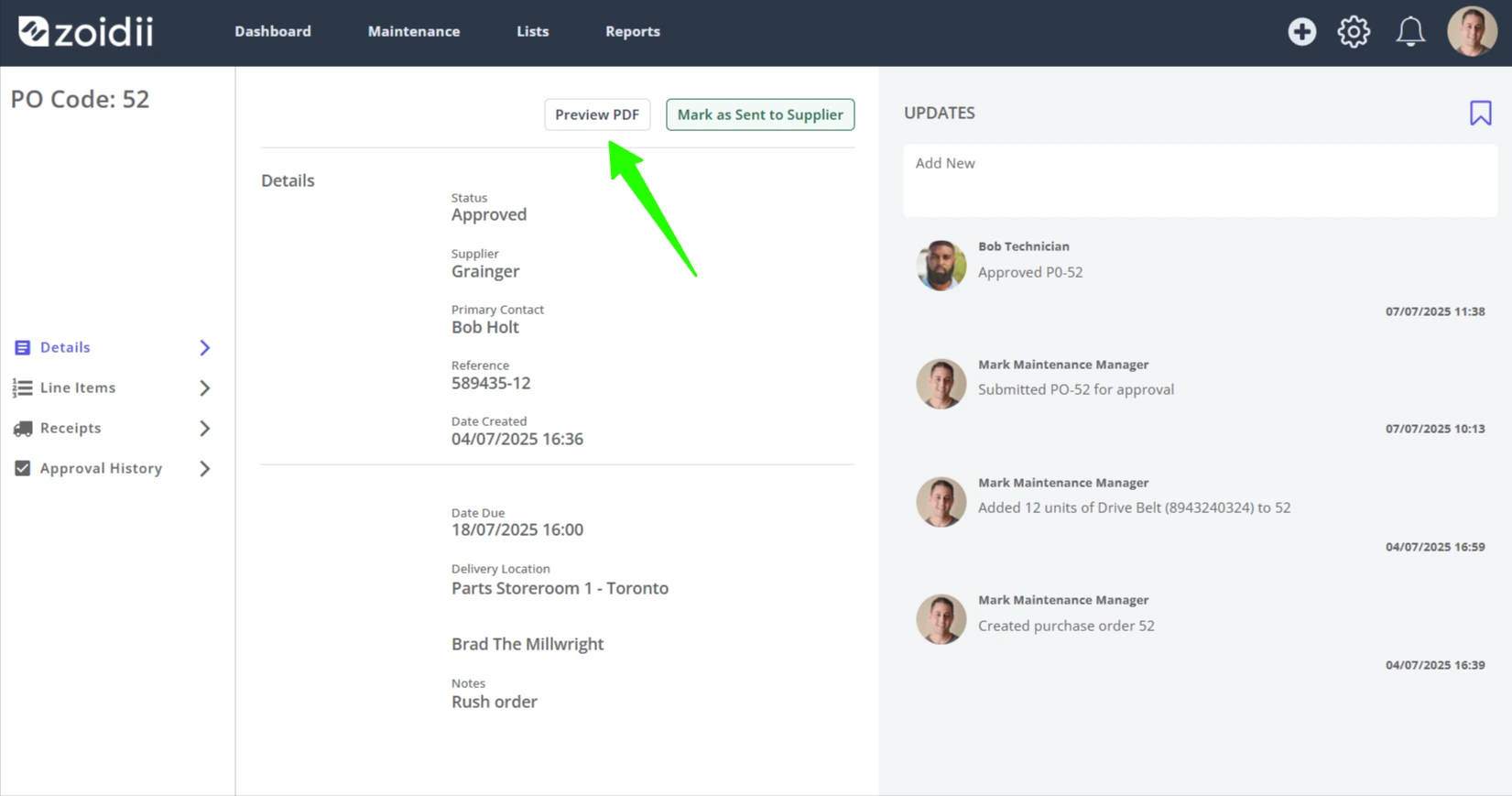Screen dimensions: 1512x796
Task: Click the Add New update field
Action: [x=1200, y=180]
